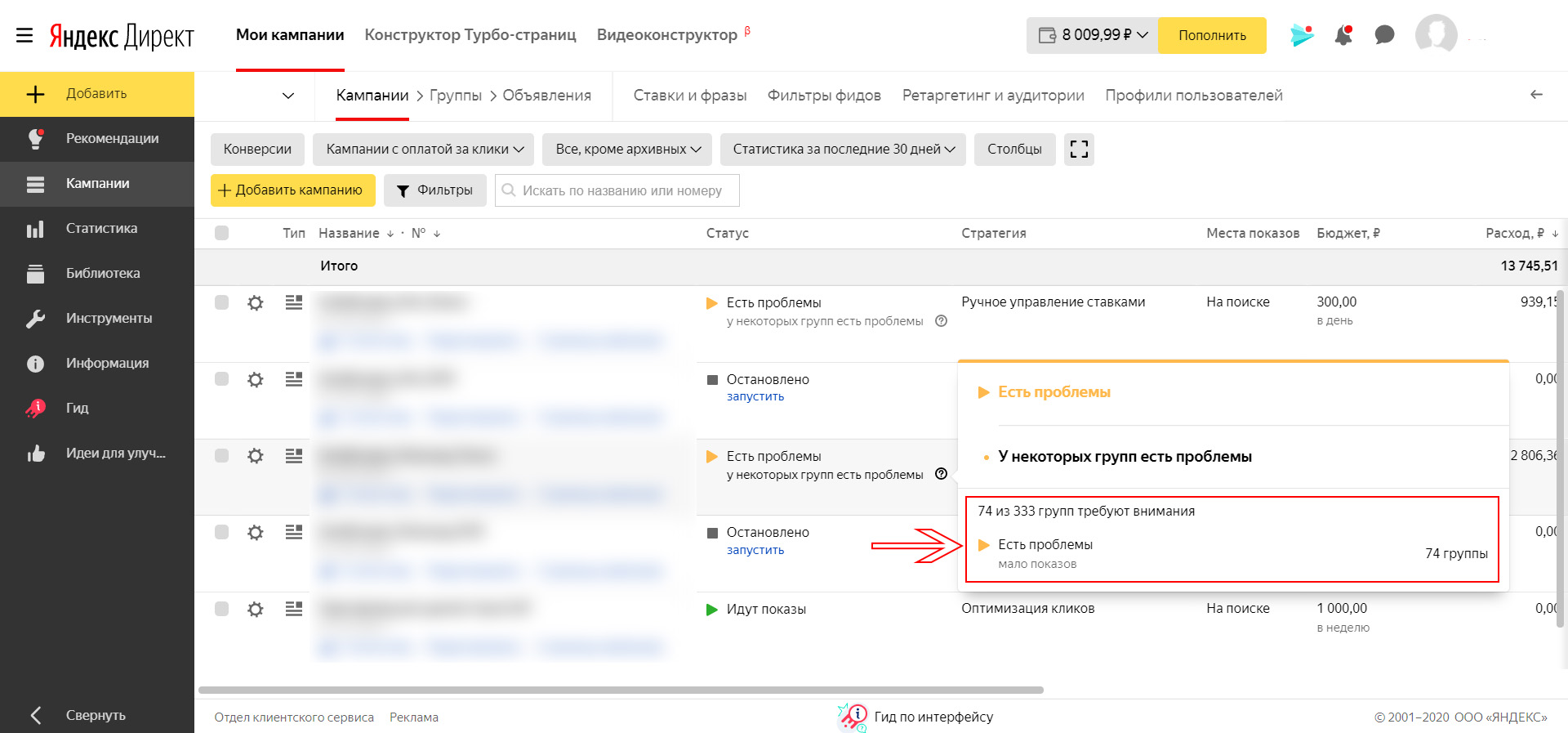Open Видеоконструктор tab
The height and width of the screenshot is (733, 1568).
click(667, 35)
